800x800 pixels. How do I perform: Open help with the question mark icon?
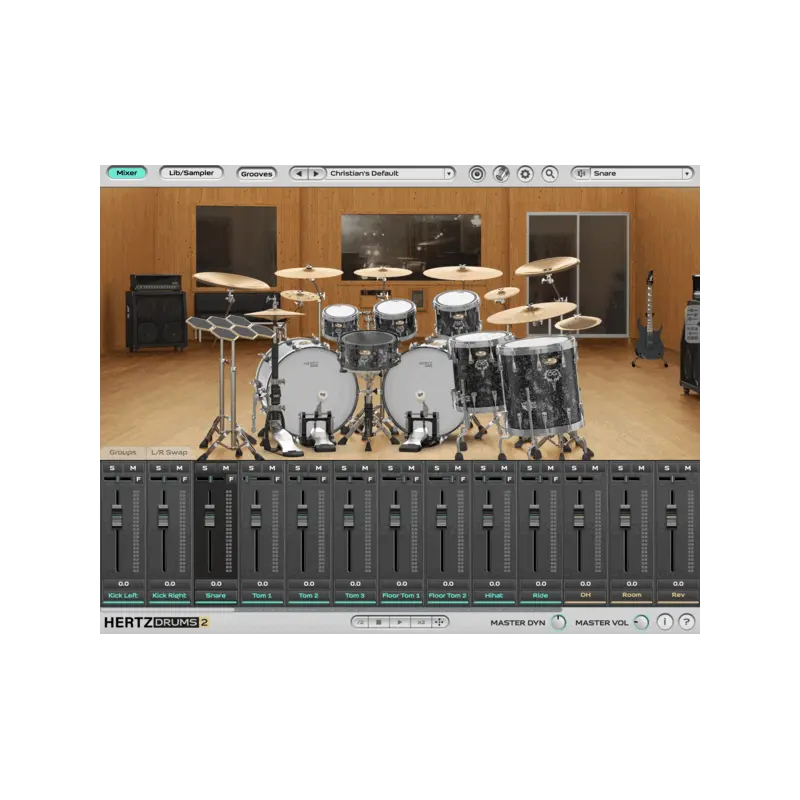click(x=687, y=622)
